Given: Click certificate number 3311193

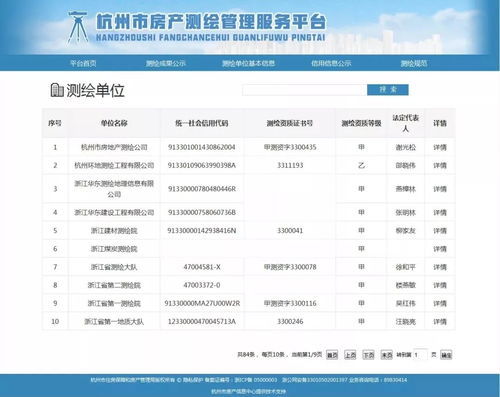Looking at the screenshot, I should (x=290, y=165).
